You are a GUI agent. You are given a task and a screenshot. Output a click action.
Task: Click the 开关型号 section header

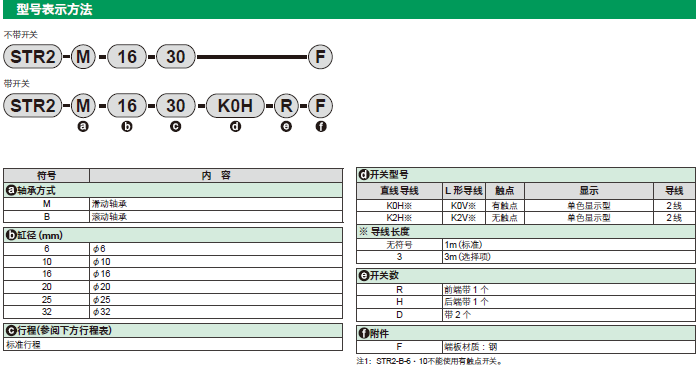pos(526,175)
